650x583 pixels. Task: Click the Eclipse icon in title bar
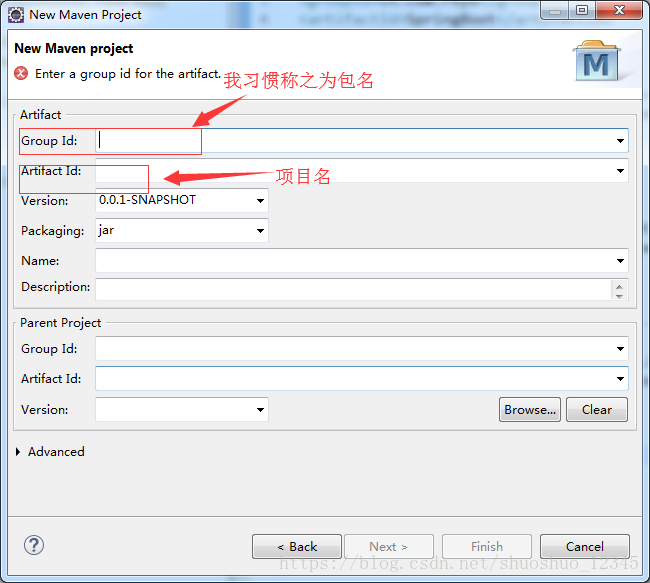16,15
